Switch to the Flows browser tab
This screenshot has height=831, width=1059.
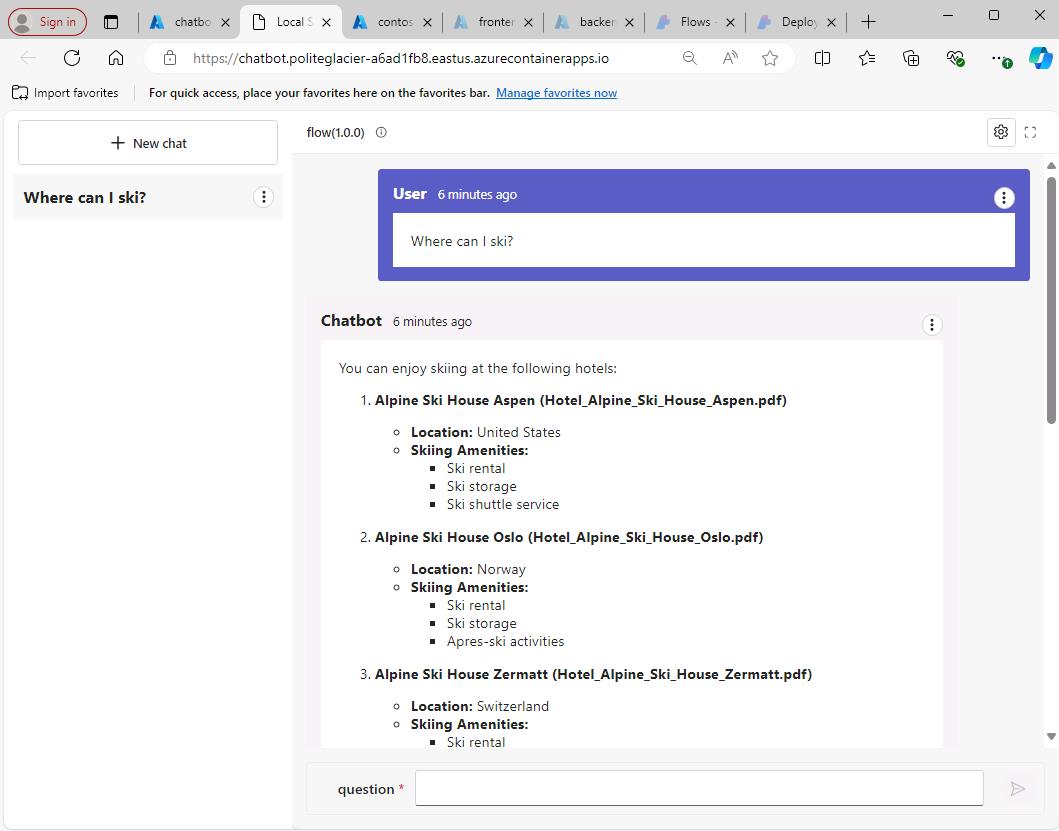point(695,22)
